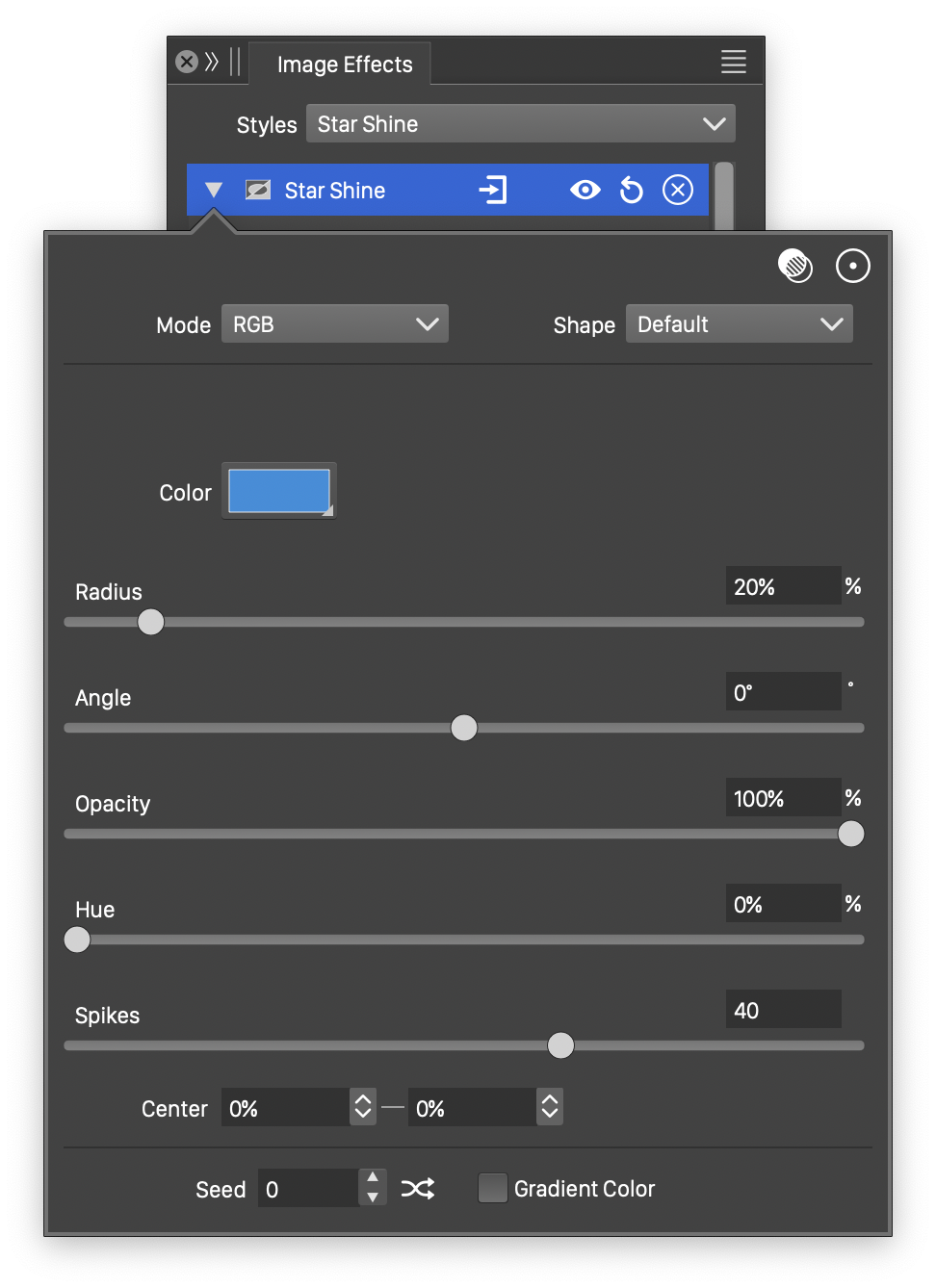Open the Shape Default dropdown
Screen dimensions: 936x1288
[739, 324]
